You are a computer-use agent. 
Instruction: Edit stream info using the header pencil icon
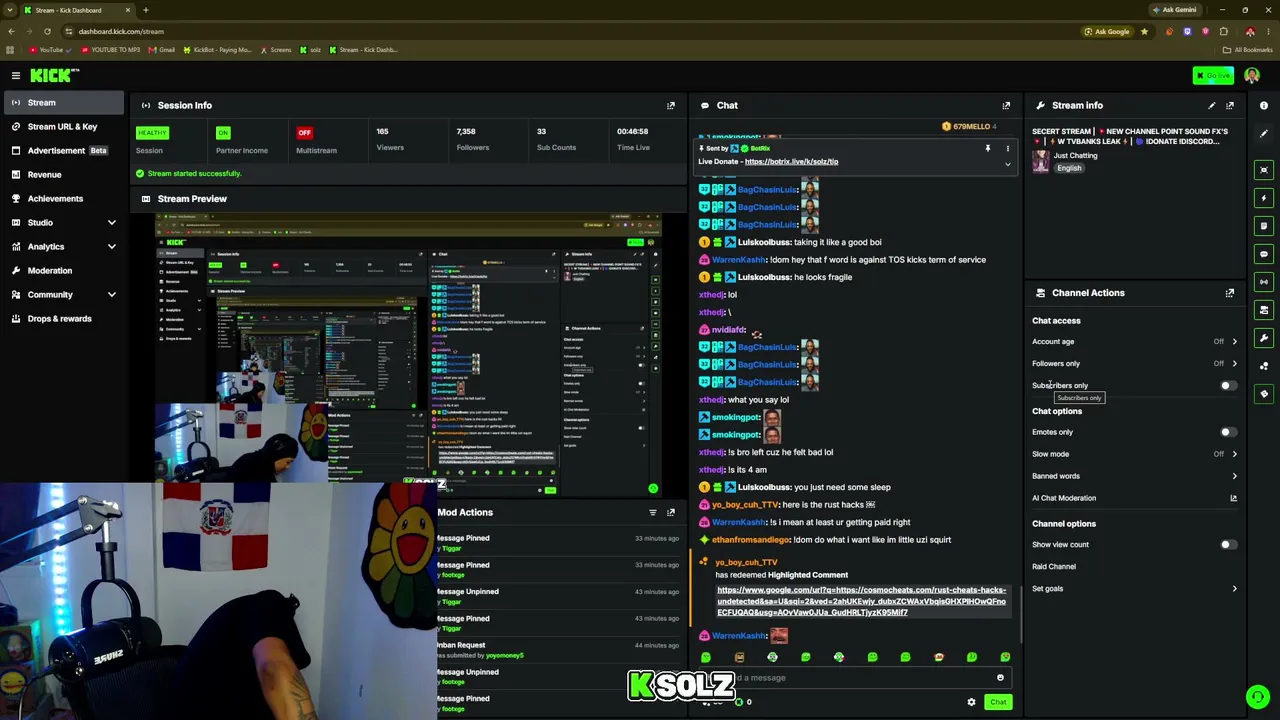click(x=1212, y=105)
